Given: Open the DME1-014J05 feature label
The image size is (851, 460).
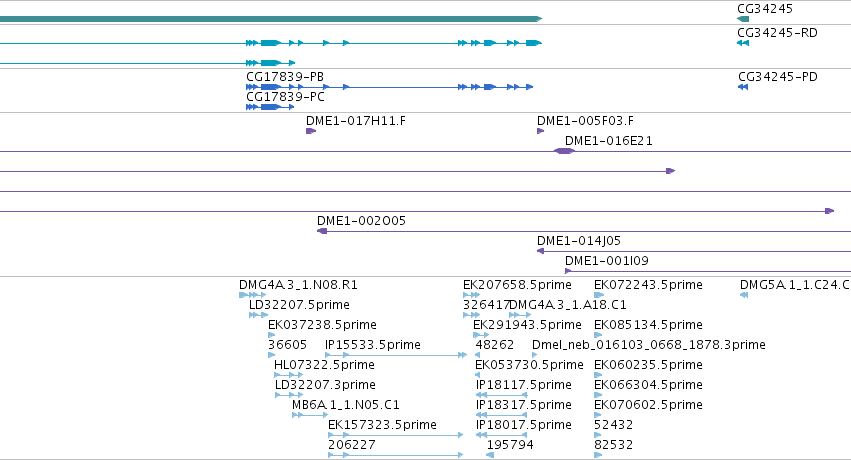Looking at the screenshot, I should pyautogui.click(x=579, y=241).
